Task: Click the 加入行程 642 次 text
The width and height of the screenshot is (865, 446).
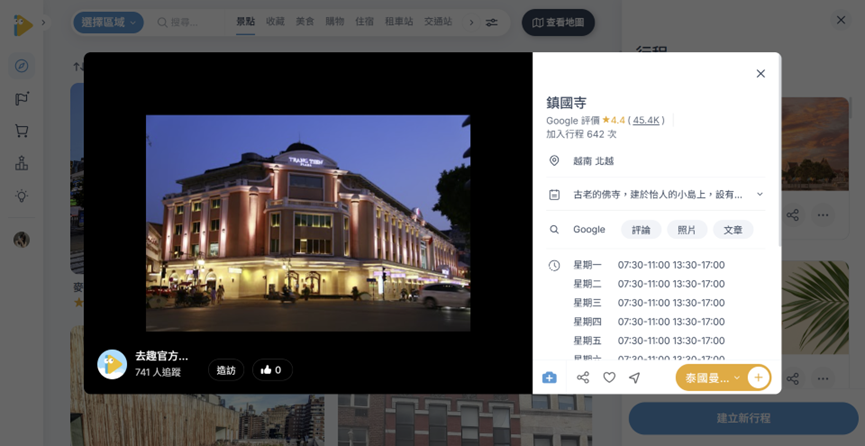Action: 581,134
